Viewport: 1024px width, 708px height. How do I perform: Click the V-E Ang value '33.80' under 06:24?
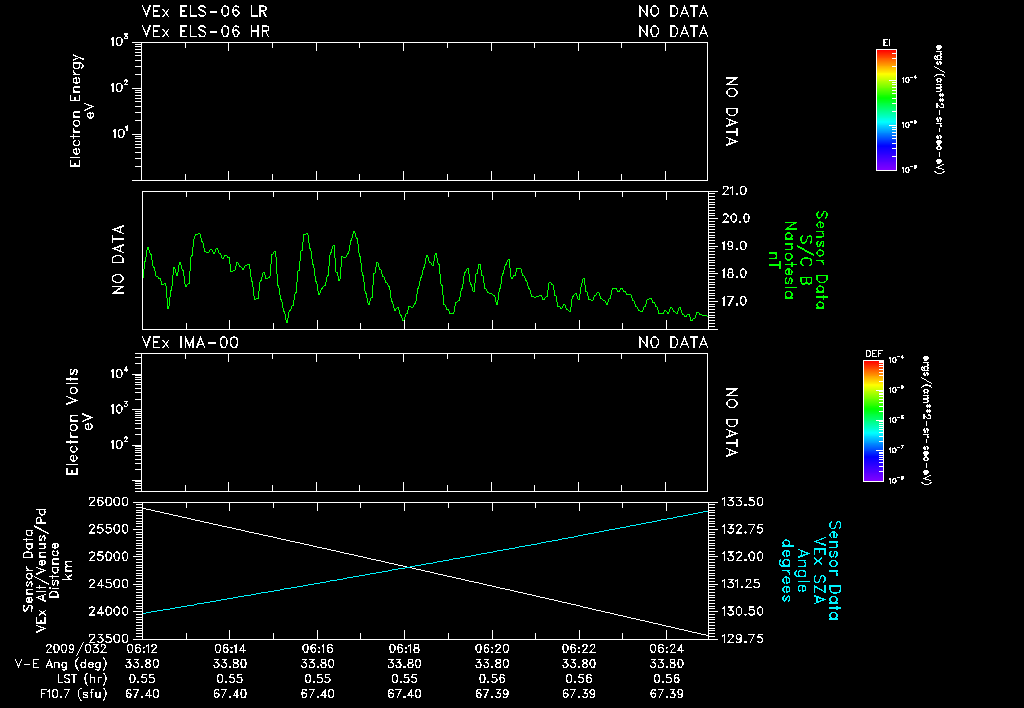coord(666,664)
